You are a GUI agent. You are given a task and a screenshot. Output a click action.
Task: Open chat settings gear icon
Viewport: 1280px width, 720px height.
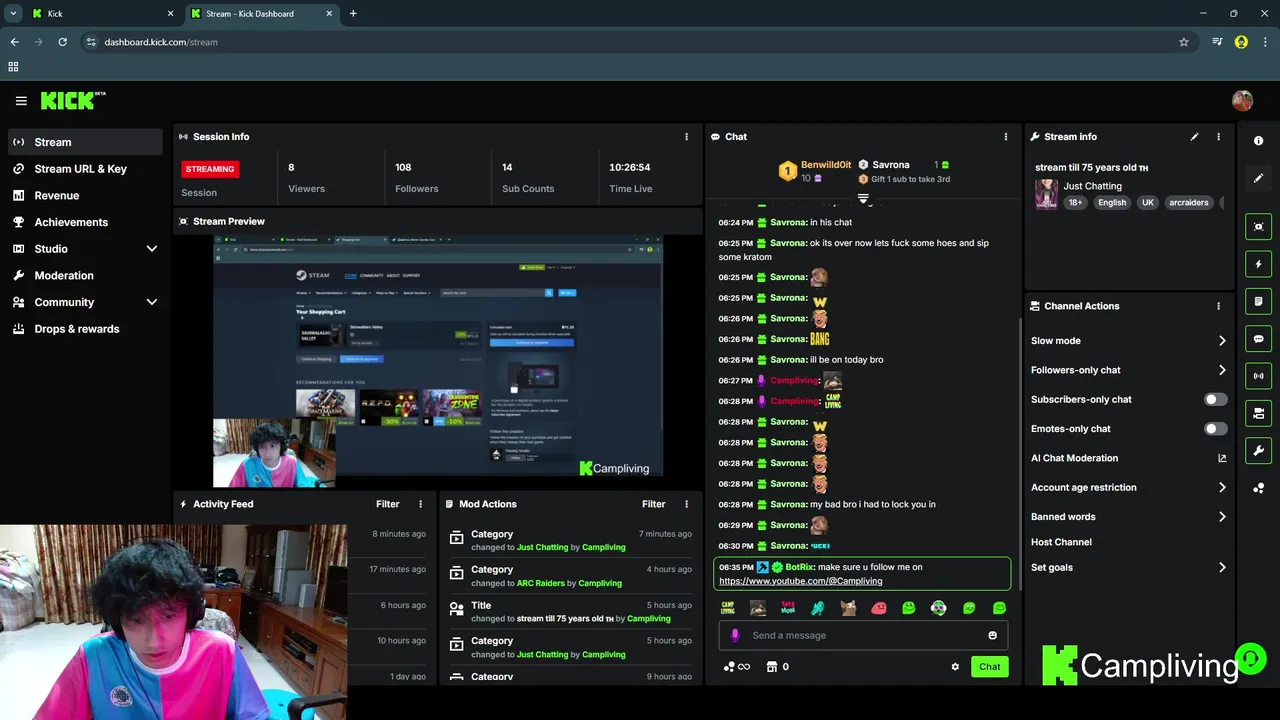955,667
